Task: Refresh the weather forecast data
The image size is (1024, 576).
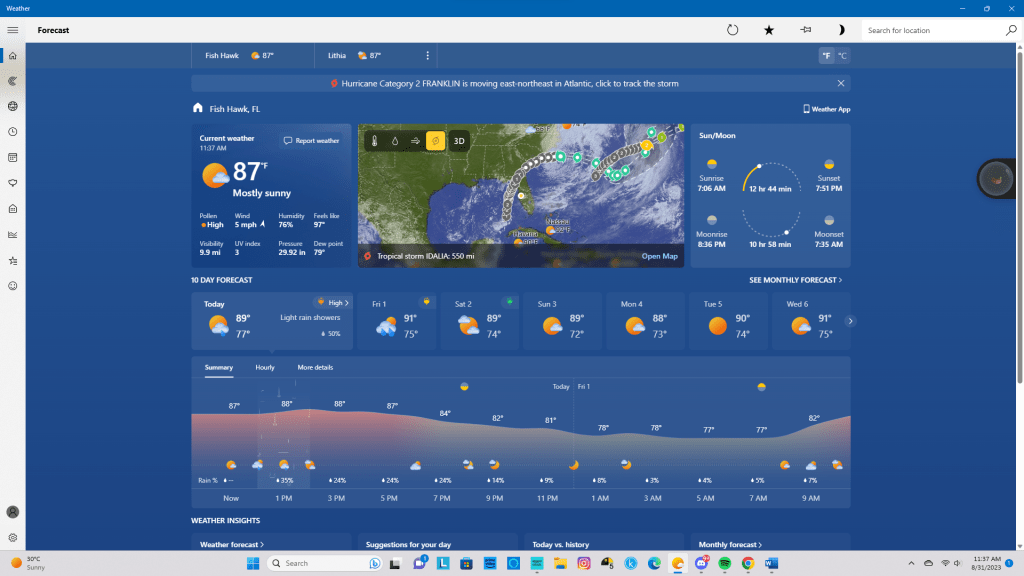Action: pos(732,30)
